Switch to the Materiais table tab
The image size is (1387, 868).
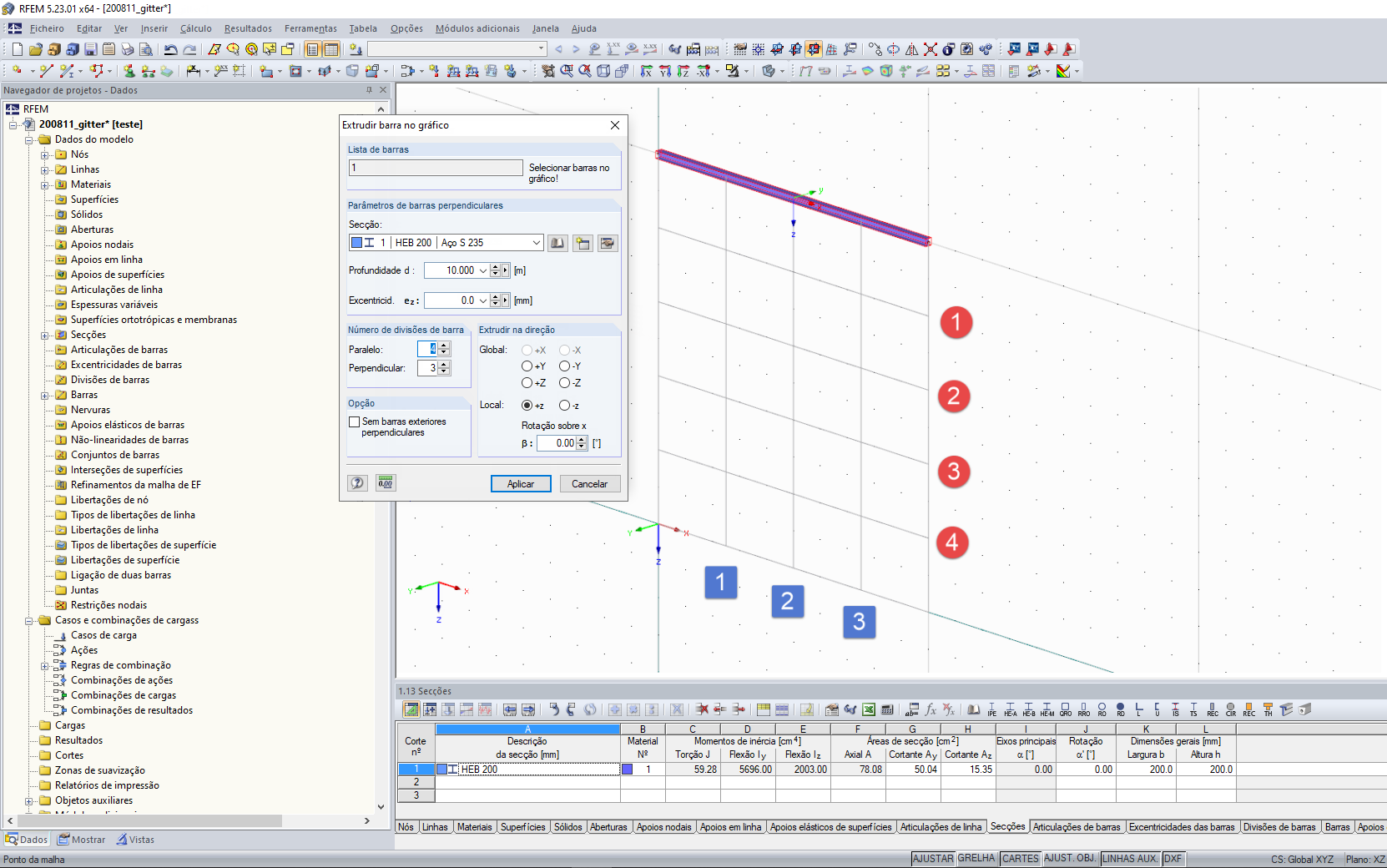(474, 827)
